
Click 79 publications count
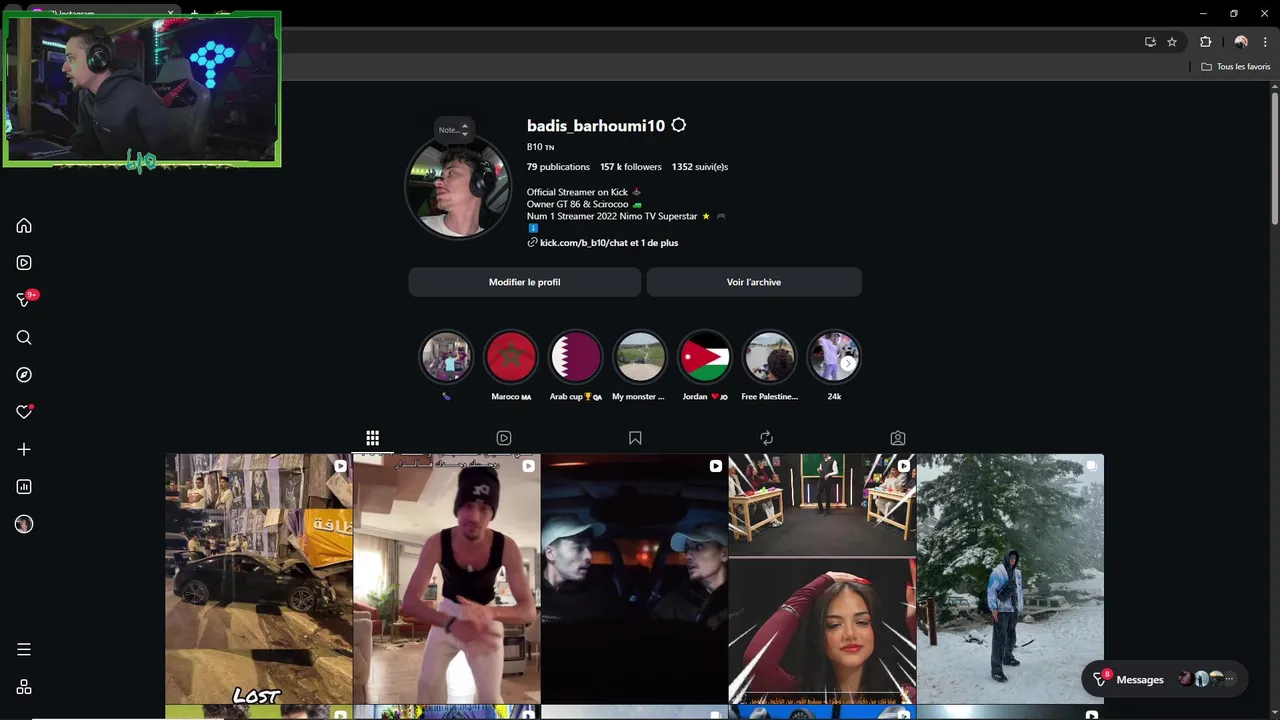558,167
